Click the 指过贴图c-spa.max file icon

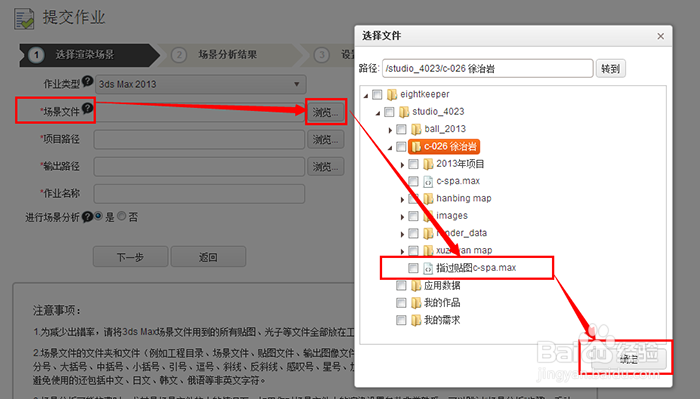(428, 268)
